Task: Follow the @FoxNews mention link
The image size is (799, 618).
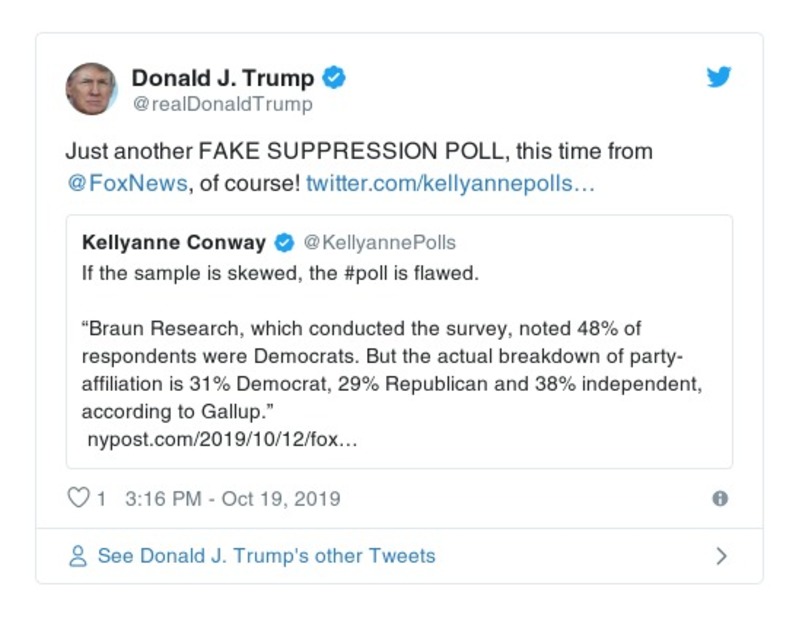Action: pyautogui.click(x=125, y=185)
